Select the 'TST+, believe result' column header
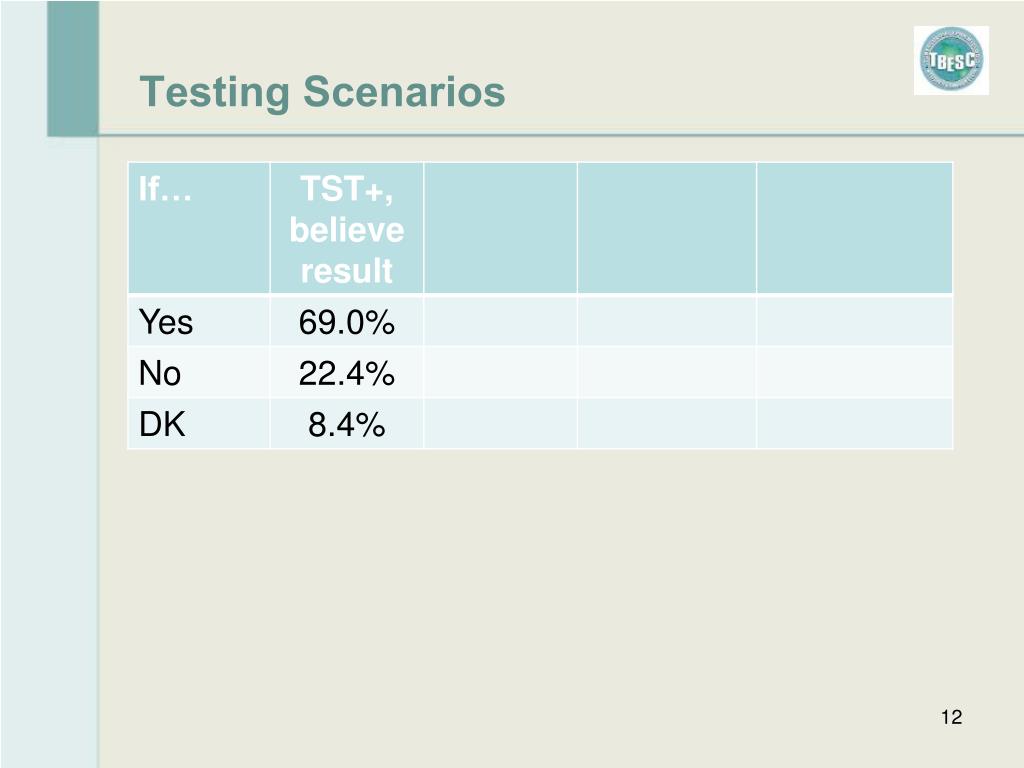Viewport: 1024px width, 768px height. [347, 228]
